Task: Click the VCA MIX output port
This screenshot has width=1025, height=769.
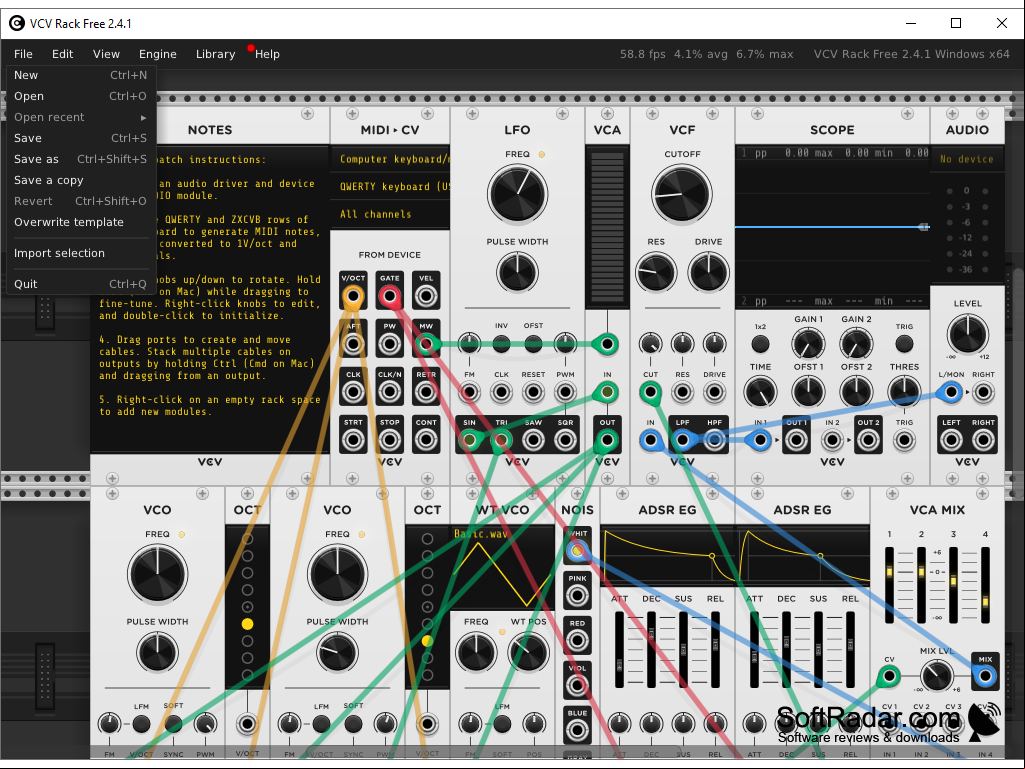Action: (x=985, y=677)
